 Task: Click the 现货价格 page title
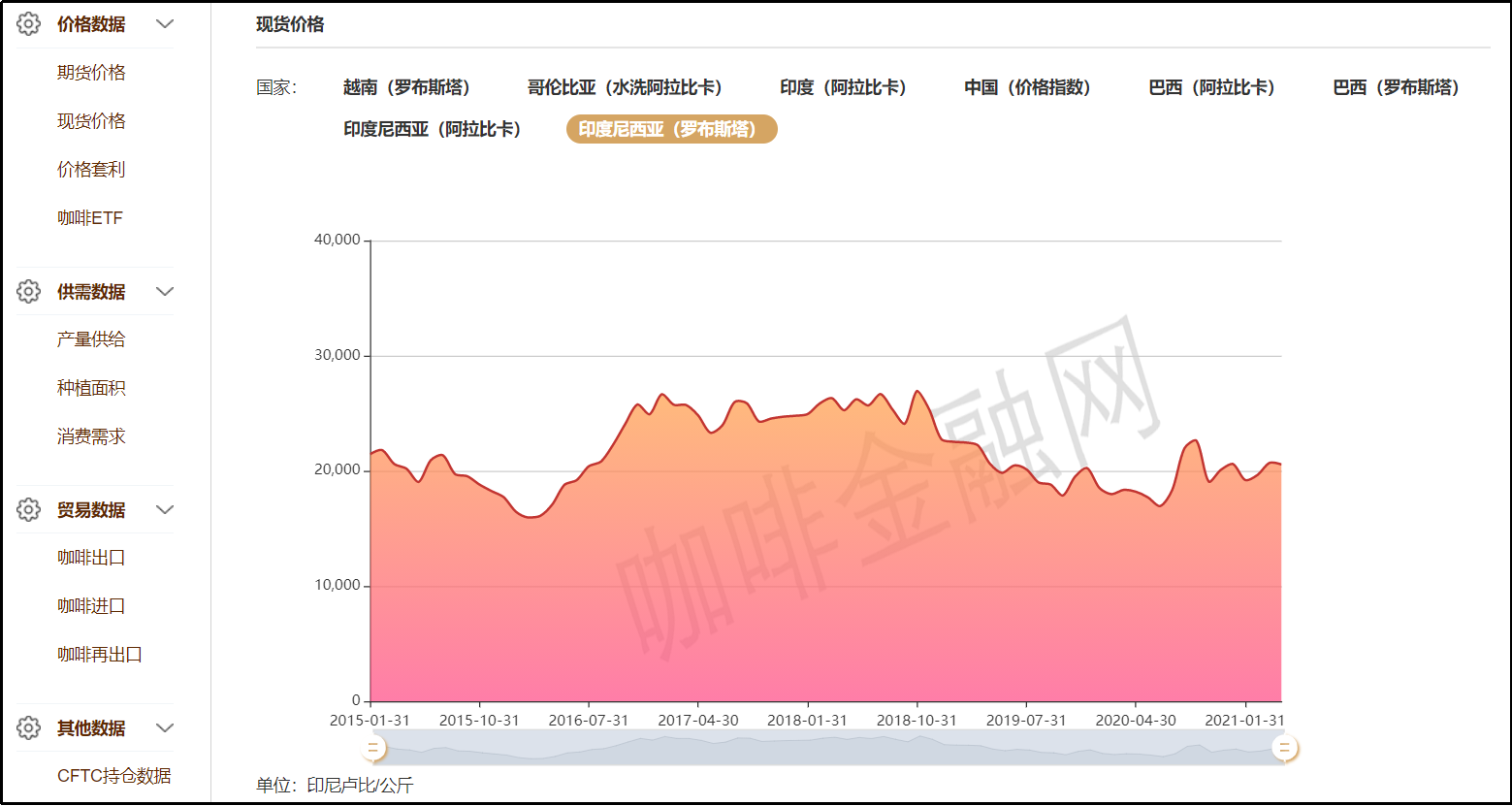tap(290, 24)
